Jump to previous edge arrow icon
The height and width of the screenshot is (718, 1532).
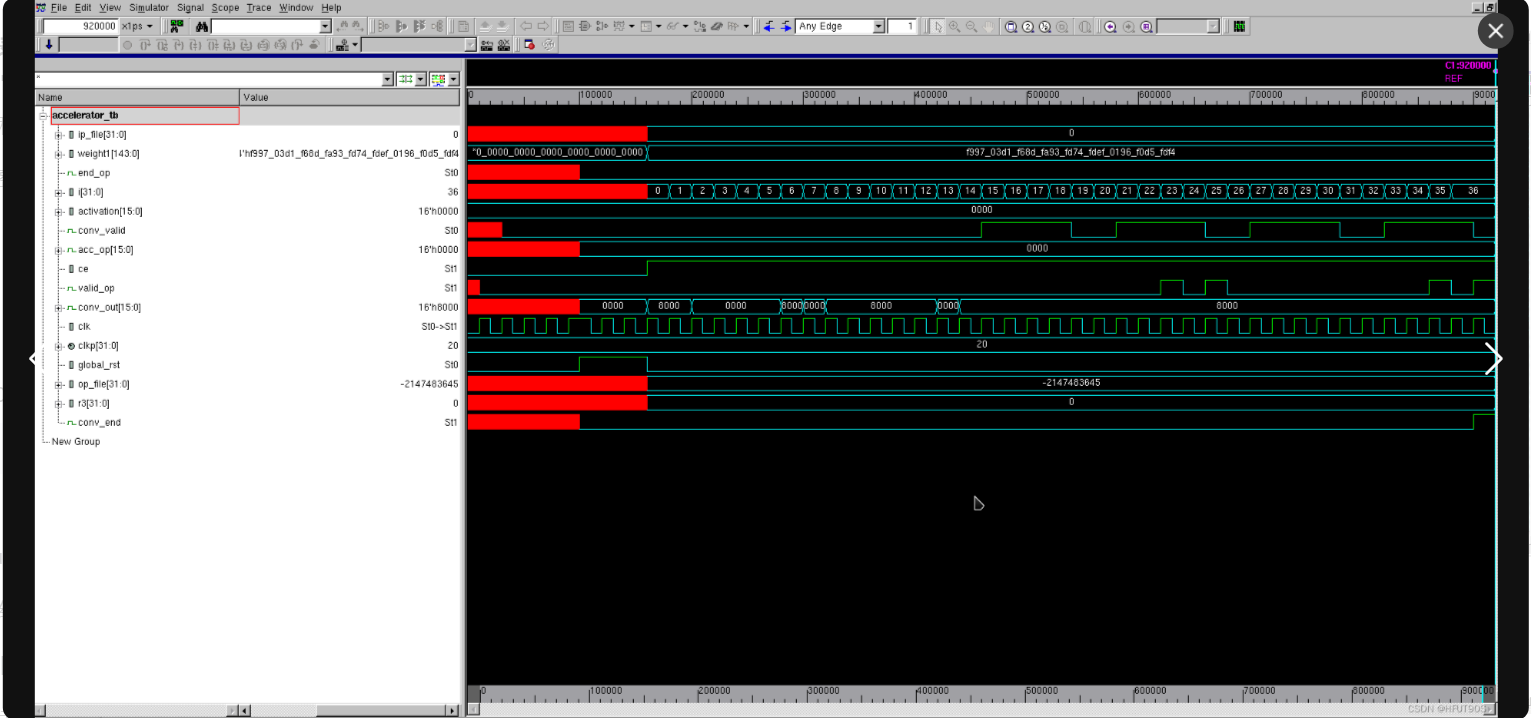(x=768, y=26)
